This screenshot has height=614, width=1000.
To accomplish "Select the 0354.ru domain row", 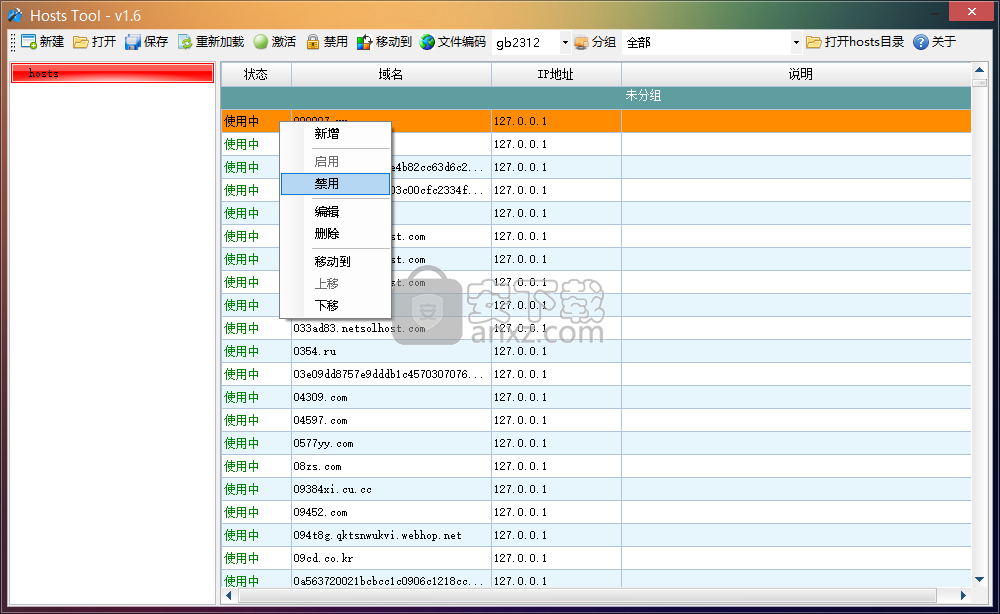I will [x=596, y=351].
